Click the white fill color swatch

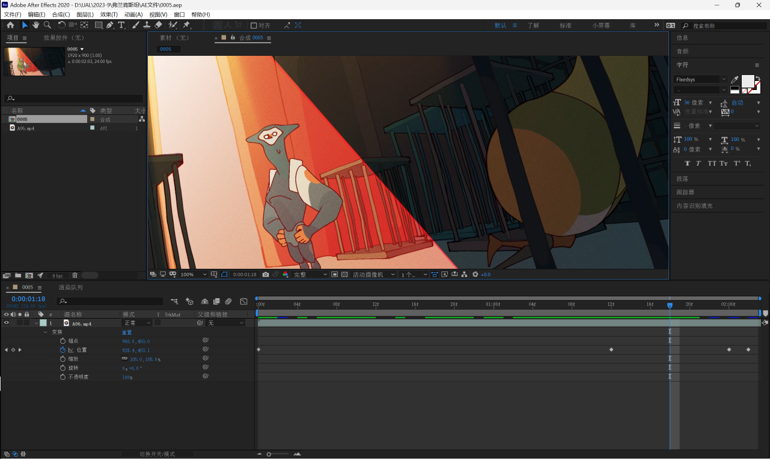coord(747,81)
